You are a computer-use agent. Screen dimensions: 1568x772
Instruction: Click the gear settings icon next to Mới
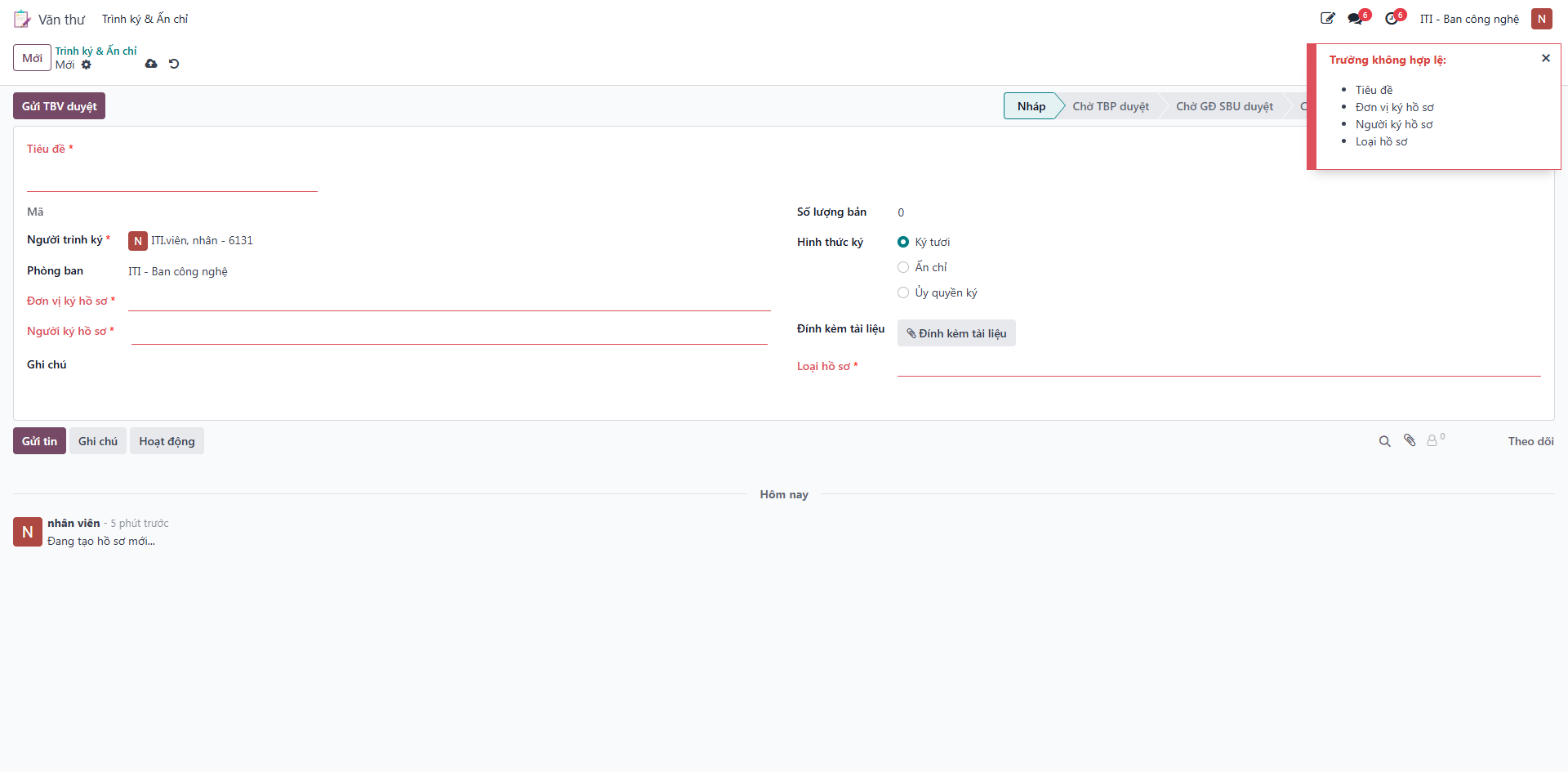tap(87, 65)
